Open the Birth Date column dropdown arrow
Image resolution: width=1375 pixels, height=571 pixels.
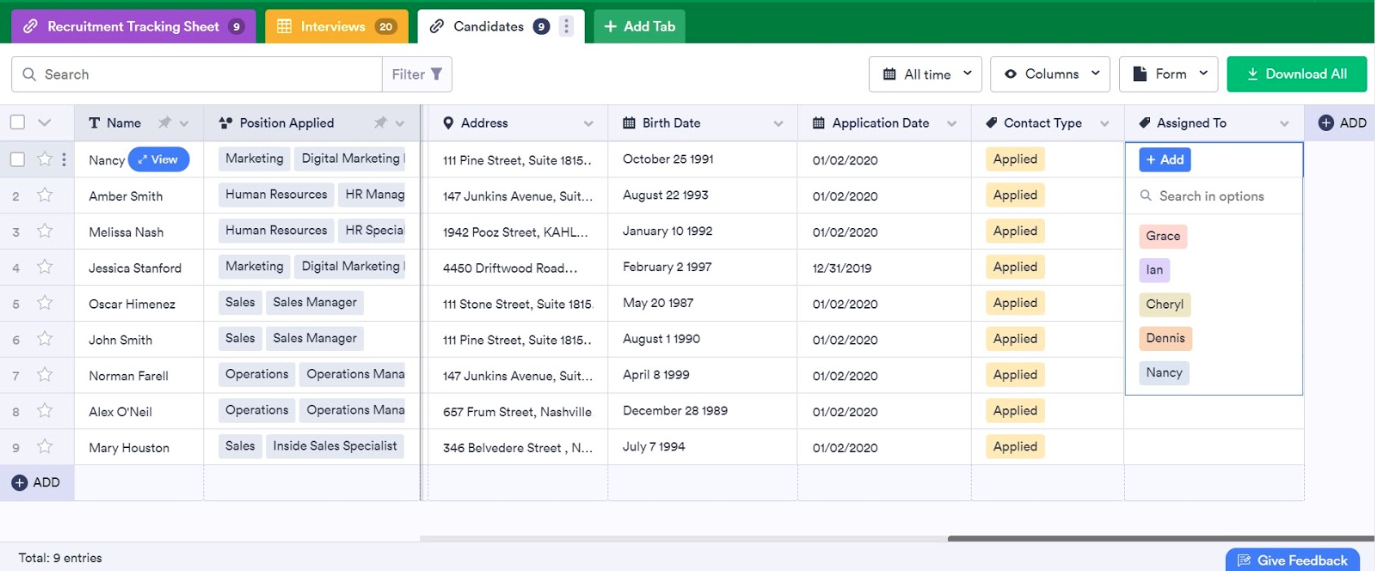pyautogui.click(x=778, y=124)
